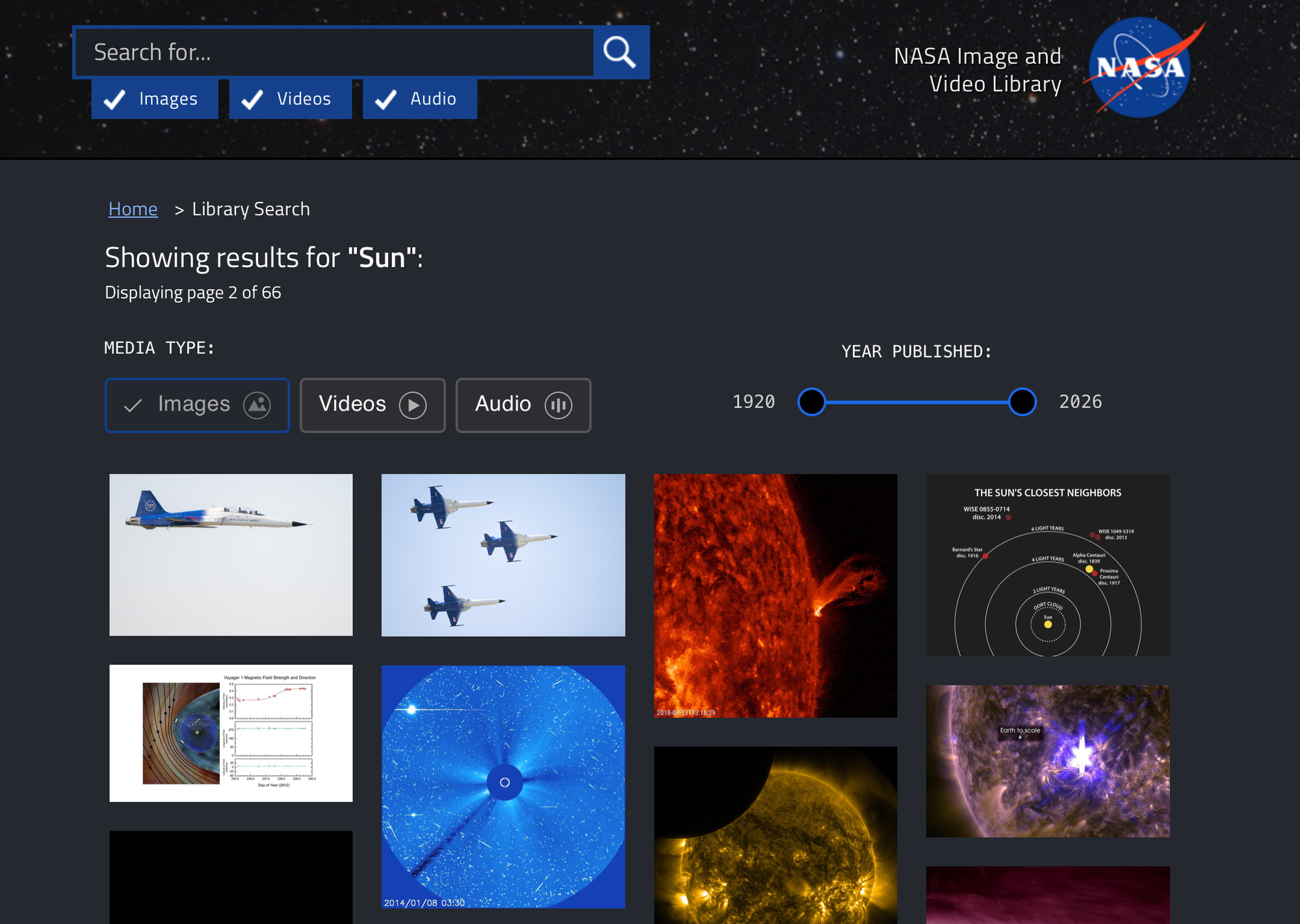Open the single blue-tailed jet thumbnail
Screen dimensions: 1300x924
point(231,555)
